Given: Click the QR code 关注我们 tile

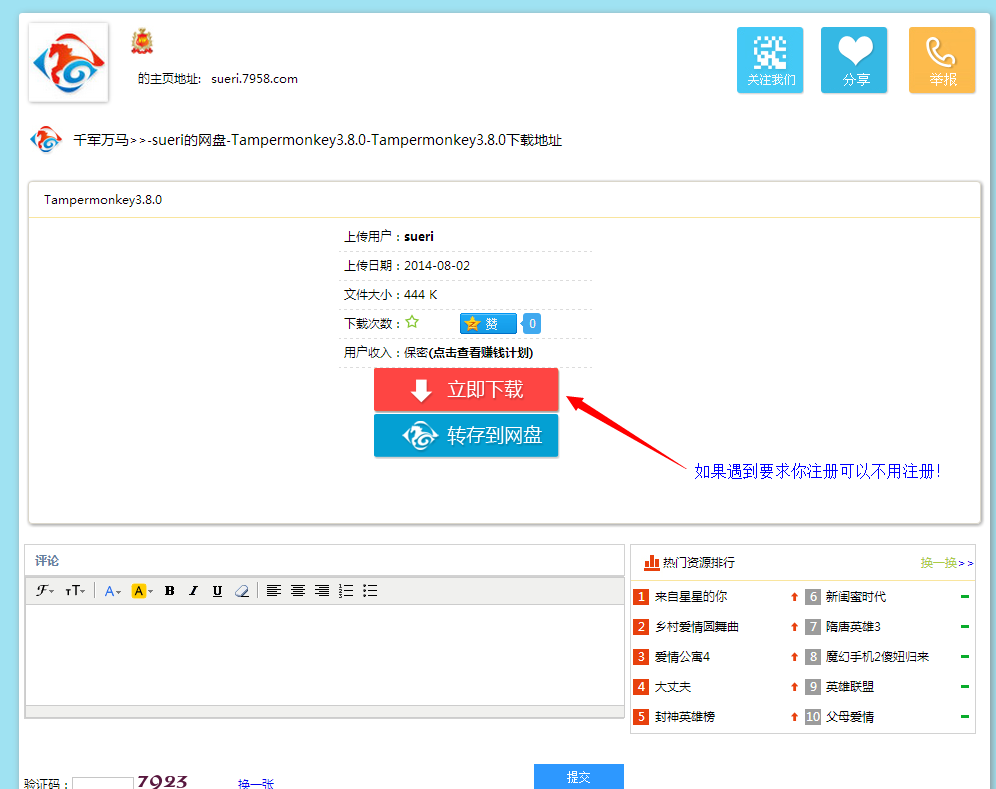Looking at the screenshot, I should 770,60.
